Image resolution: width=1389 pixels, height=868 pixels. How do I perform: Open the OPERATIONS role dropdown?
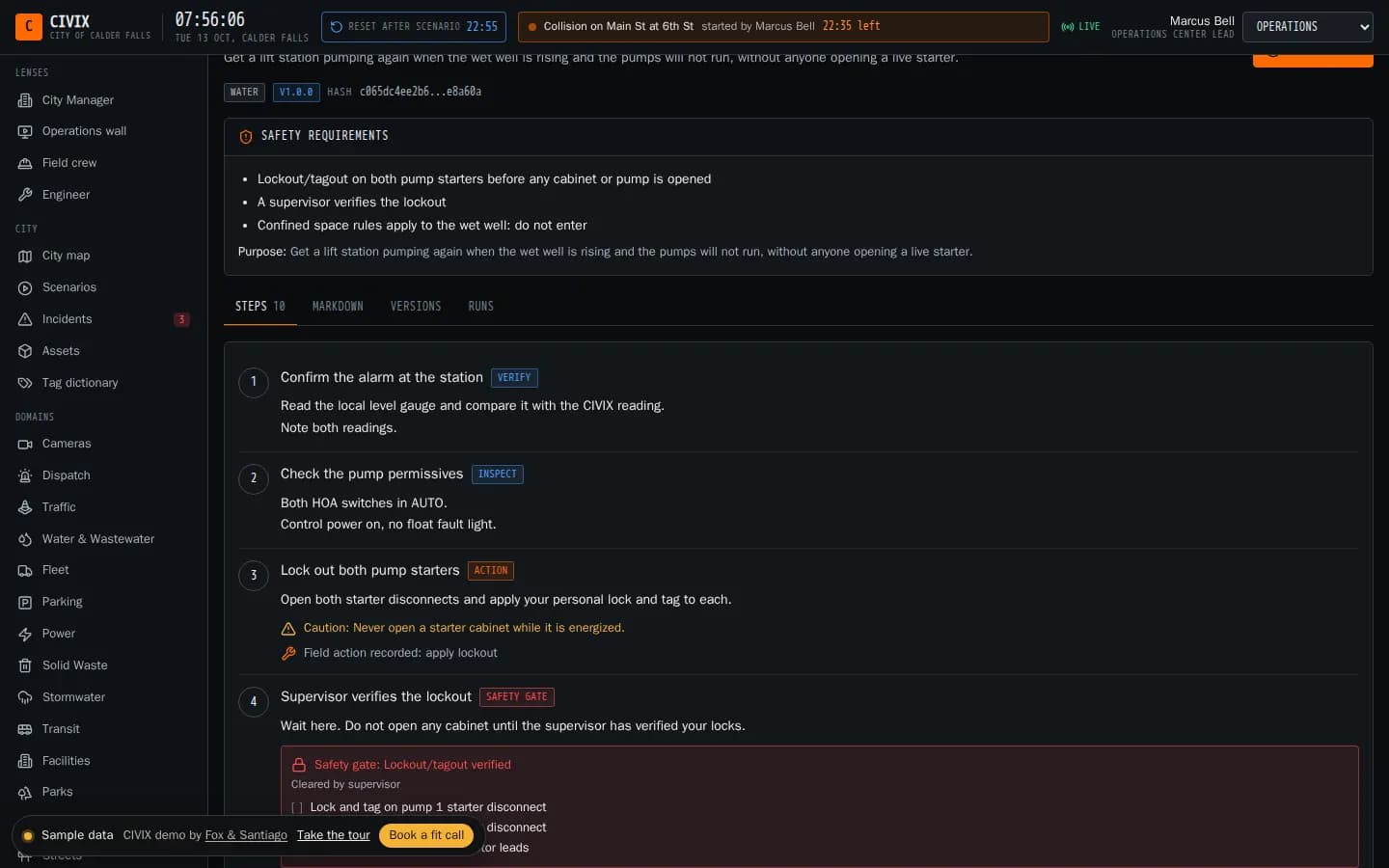coord(1307,27)
